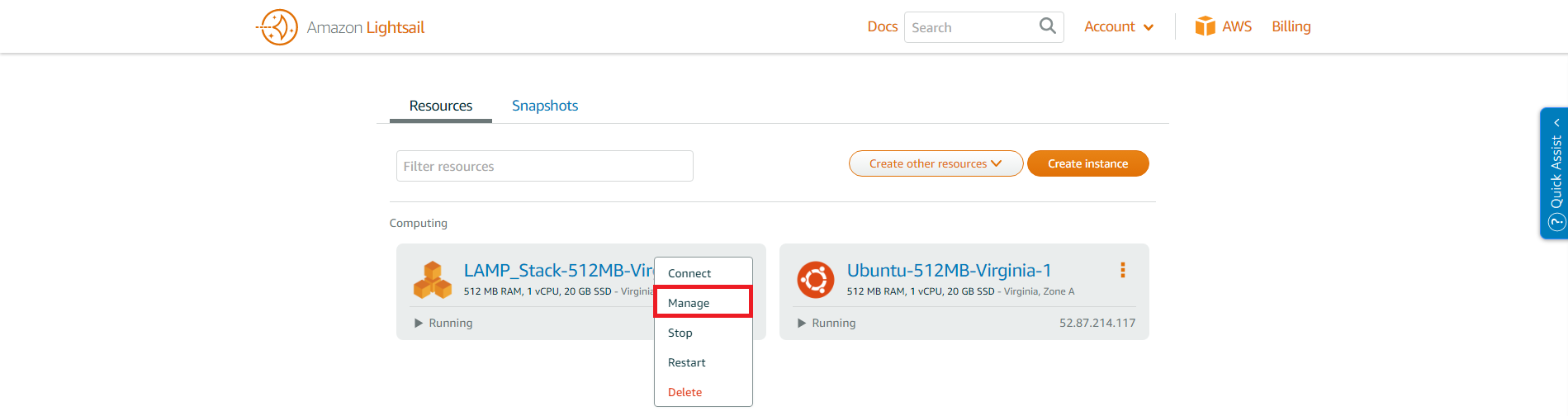
Task: Open the Docs link
Action: click(x=882, y=26)
